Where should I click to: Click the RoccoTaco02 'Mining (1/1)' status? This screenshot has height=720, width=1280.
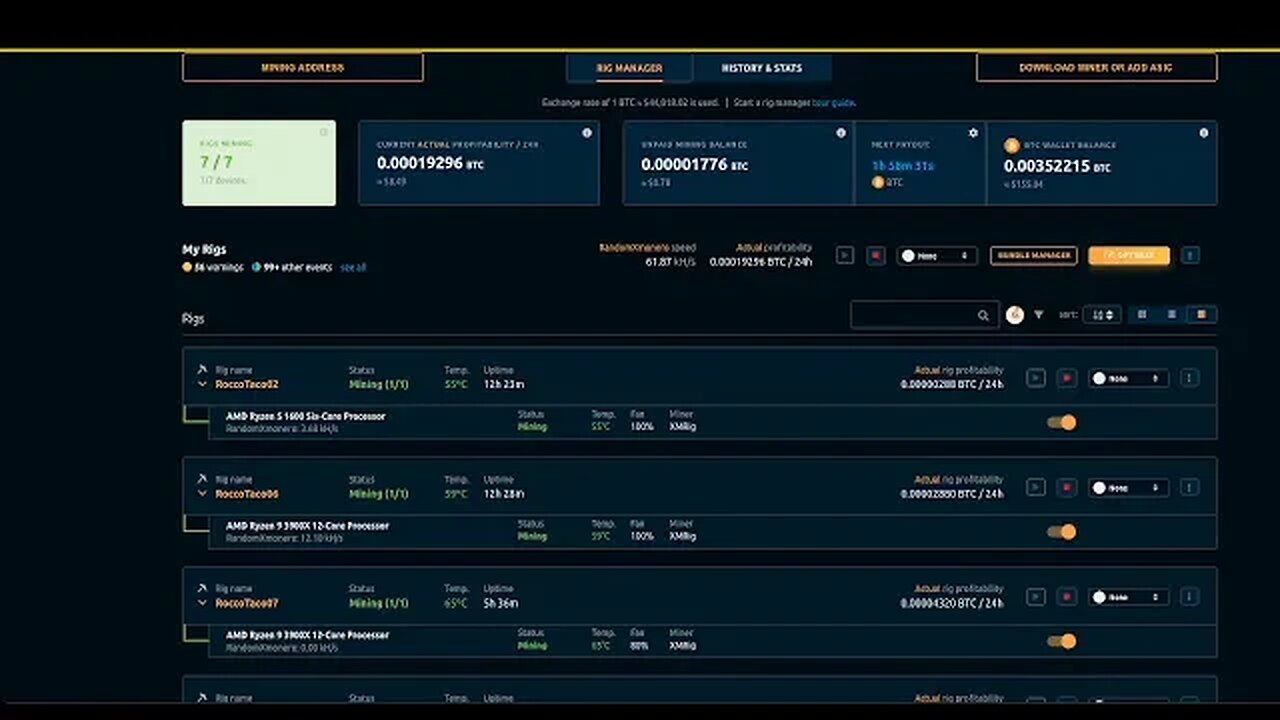pyautogui.click(x=379, y=384)
